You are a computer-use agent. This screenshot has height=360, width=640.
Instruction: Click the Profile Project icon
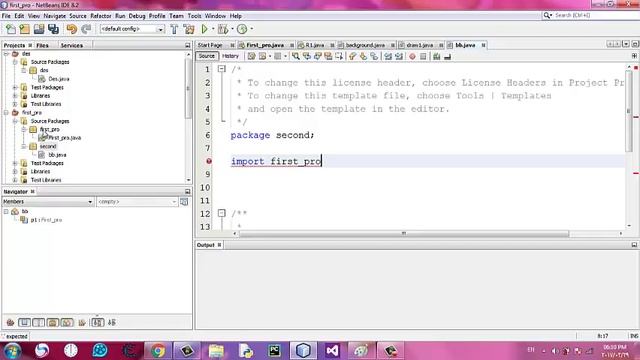coord(242,29)
